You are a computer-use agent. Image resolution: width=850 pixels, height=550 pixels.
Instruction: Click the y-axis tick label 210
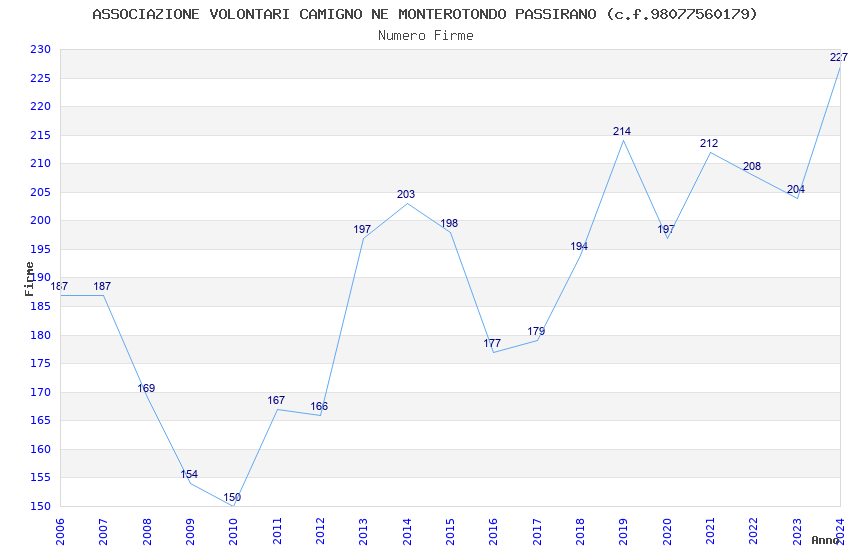tap(40, 163)
